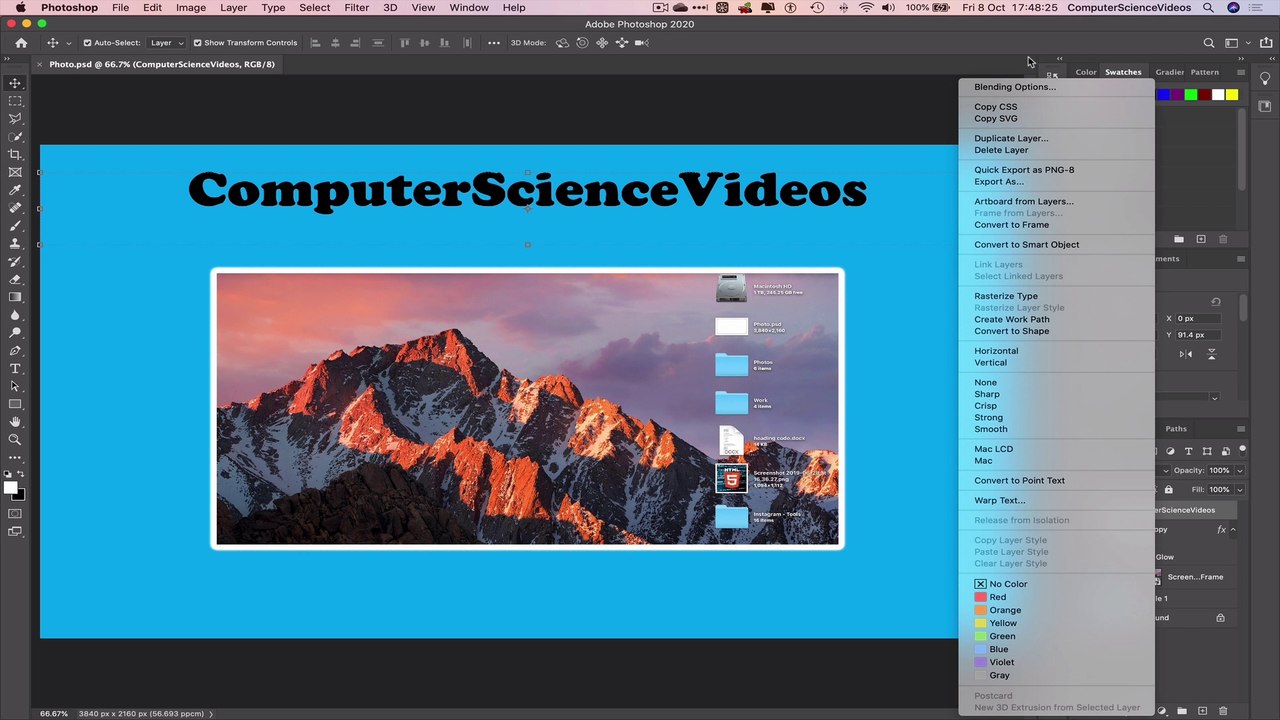1280x720 pixels.
Task: Click the foreground color swatch
Action: 10,488
